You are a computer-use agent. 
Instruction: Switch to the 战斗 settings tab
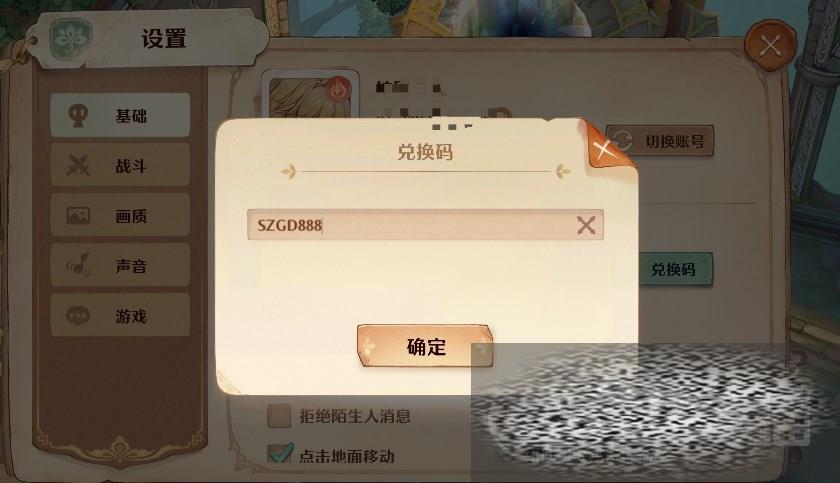click(x=121, y=165)
